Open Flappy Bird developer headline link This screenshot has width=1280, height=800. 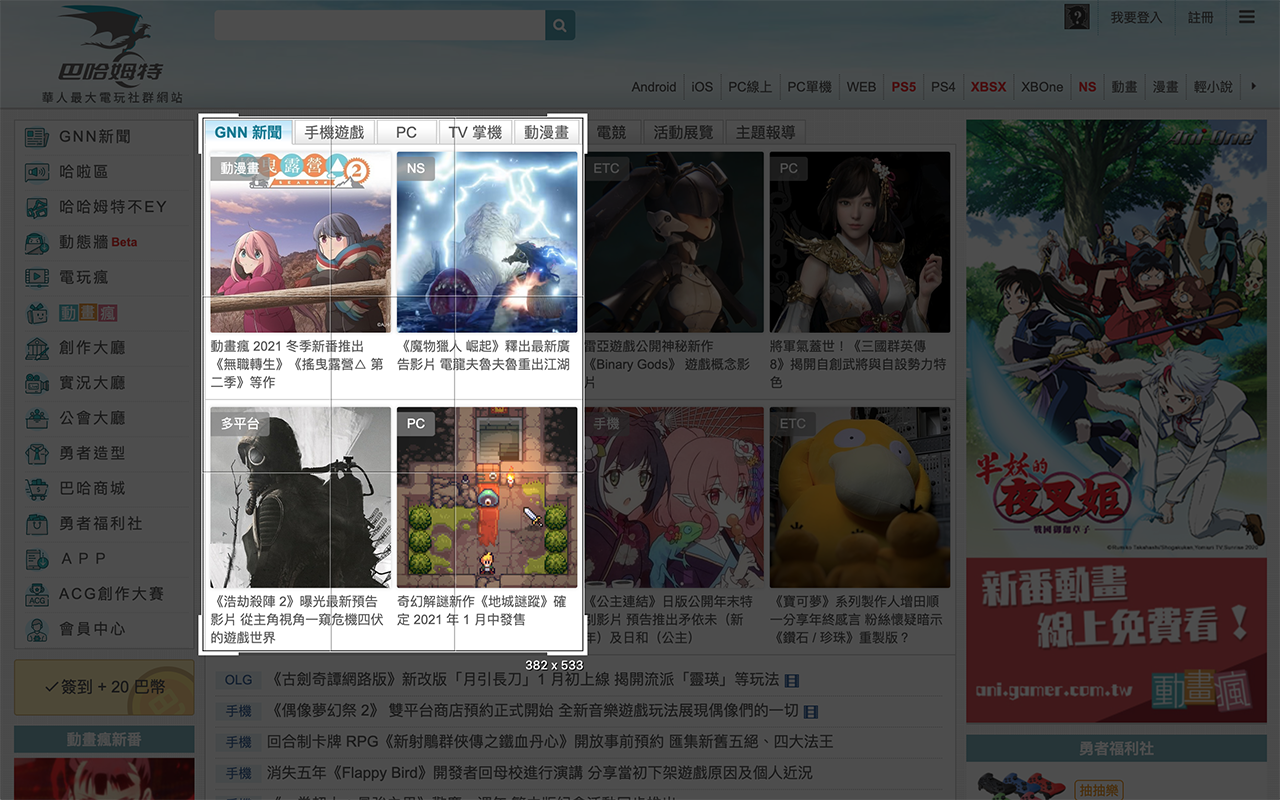(x=539, y=773)
